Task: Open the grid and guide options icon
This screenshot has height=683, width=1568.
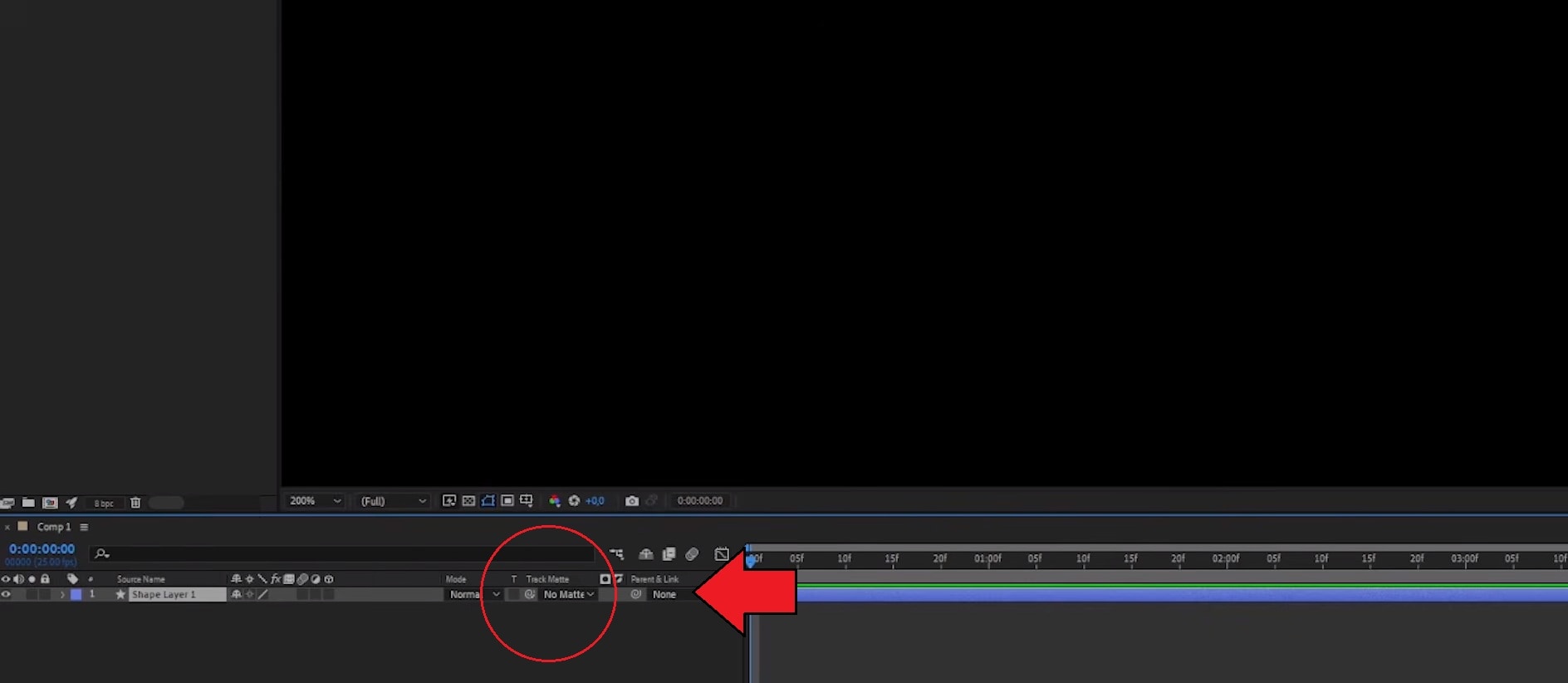Action: 527,500
